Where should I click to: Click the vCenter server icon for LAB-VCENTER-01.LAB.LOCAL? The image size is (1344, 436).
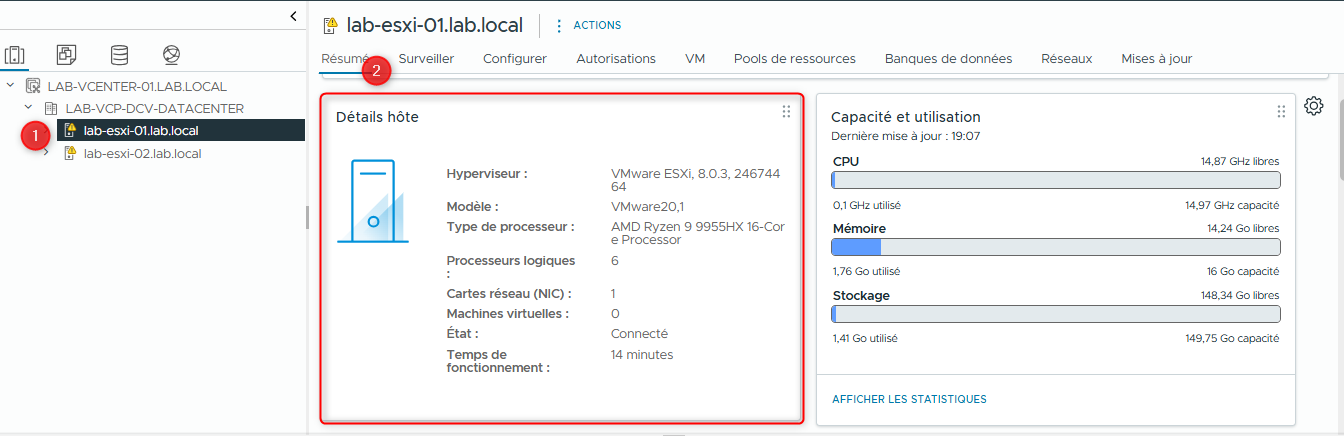click(33, 86)
